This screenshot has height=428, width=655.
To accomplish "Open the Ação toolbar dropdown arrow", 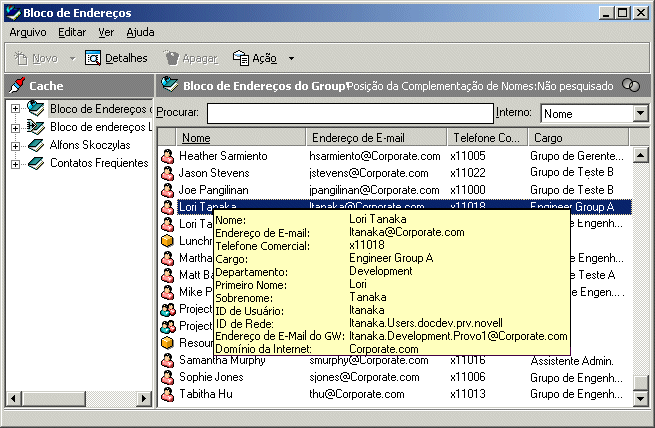I will coord(291,59).
